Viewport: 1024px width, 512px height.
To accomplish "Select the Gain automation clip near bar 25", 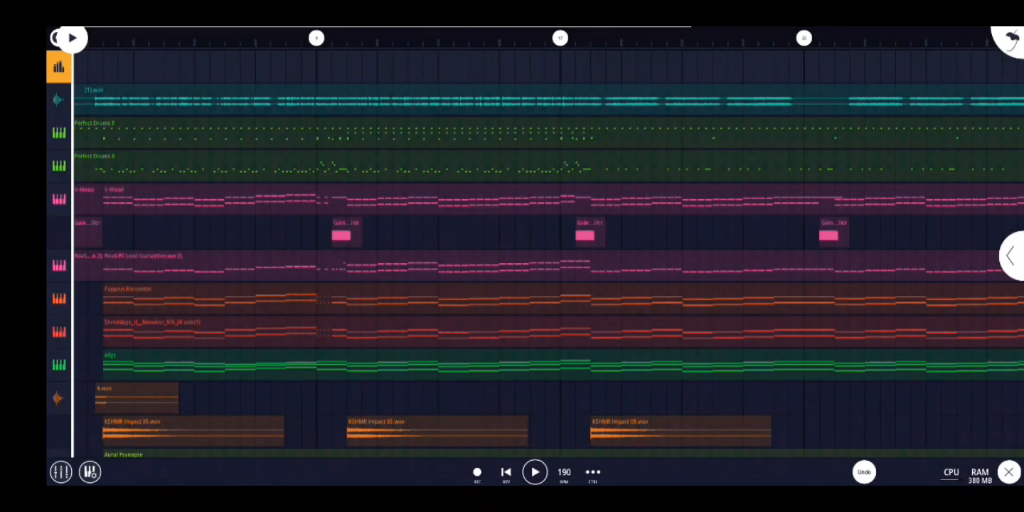I will (x=833, y=232).
